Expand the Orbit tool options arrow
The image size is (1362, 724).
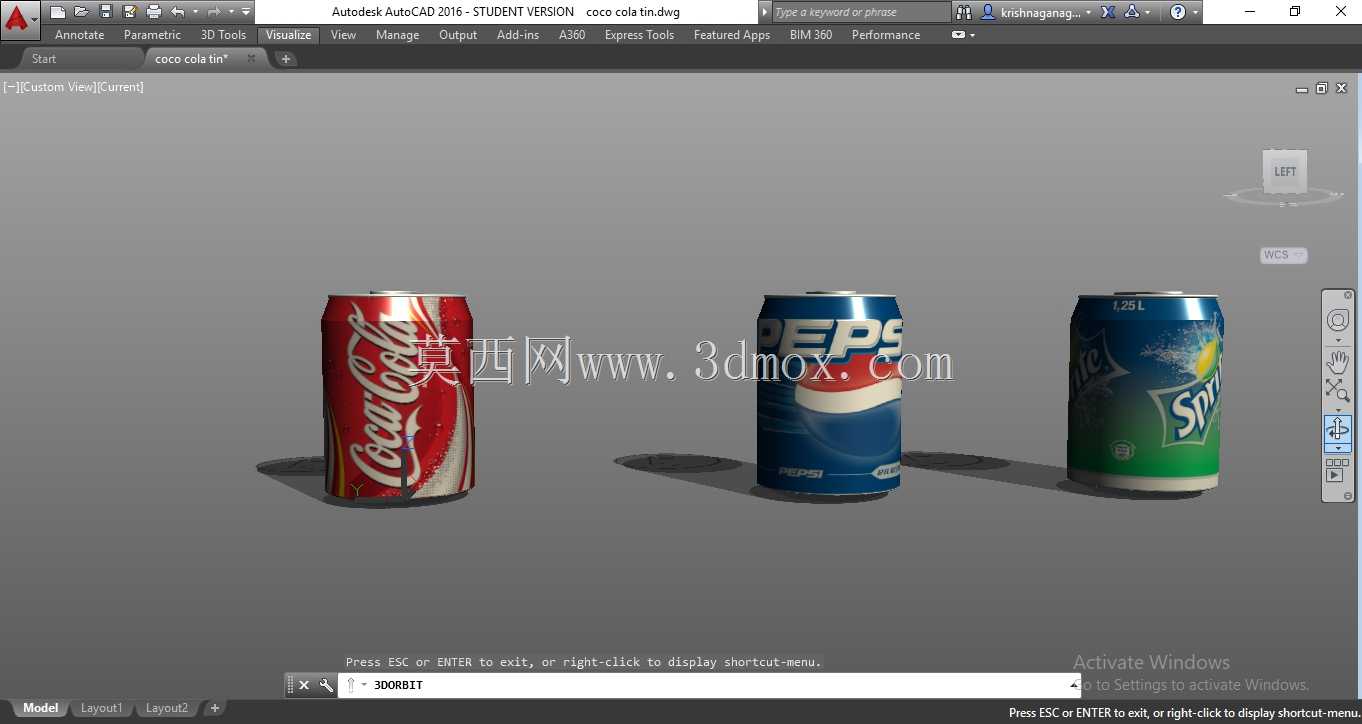click(x=1338, y=448)
